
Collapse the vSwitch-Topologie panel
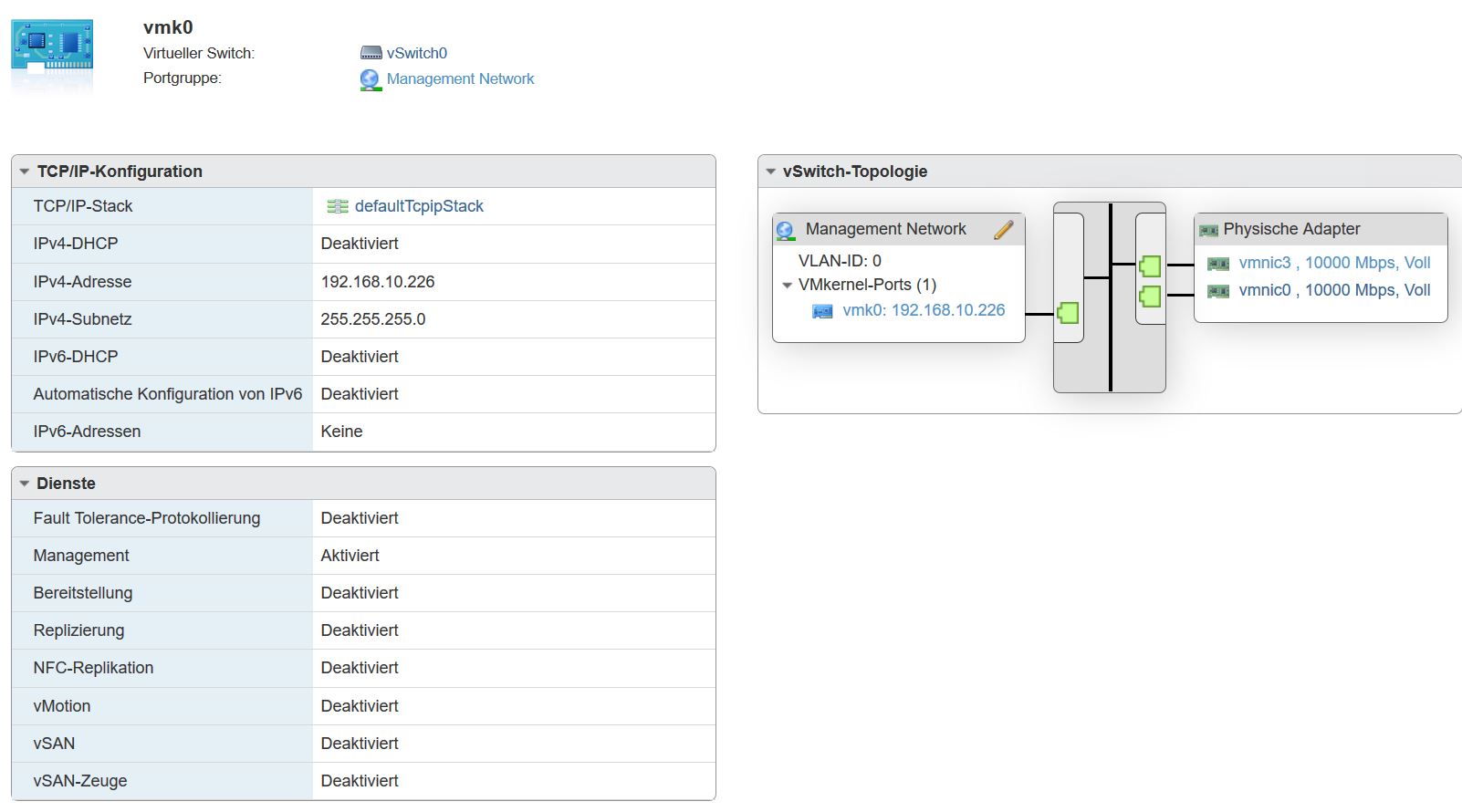tap(770, 172)
